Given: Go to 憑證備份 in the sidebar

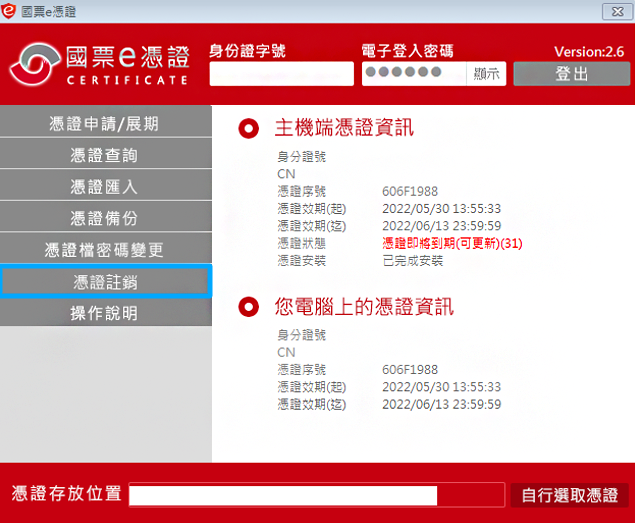Looking at the screenshot, I should tap(105, 218).
